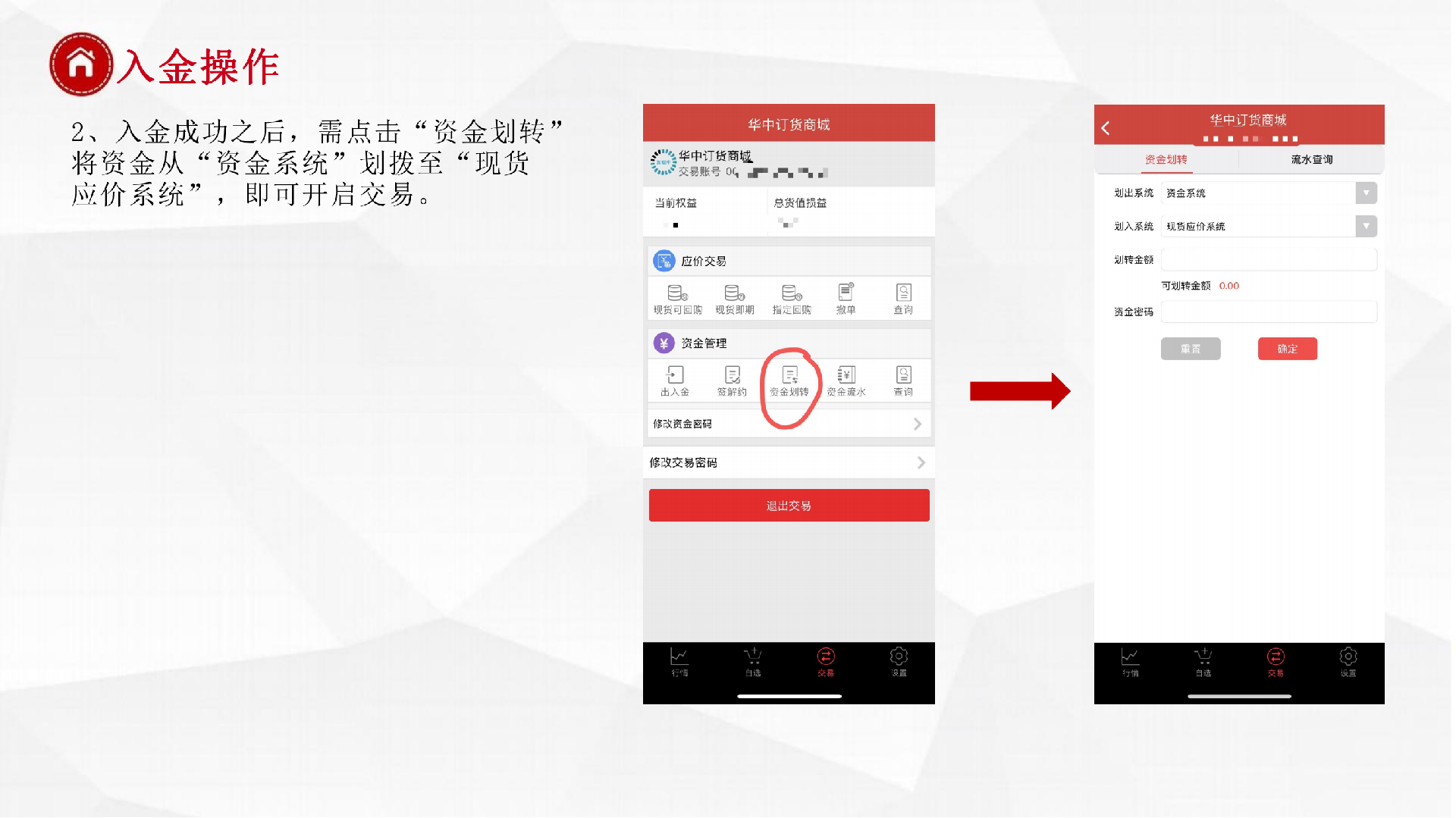
Task: Go back using the right phone's header arrow
Action: click(1106, 128)
